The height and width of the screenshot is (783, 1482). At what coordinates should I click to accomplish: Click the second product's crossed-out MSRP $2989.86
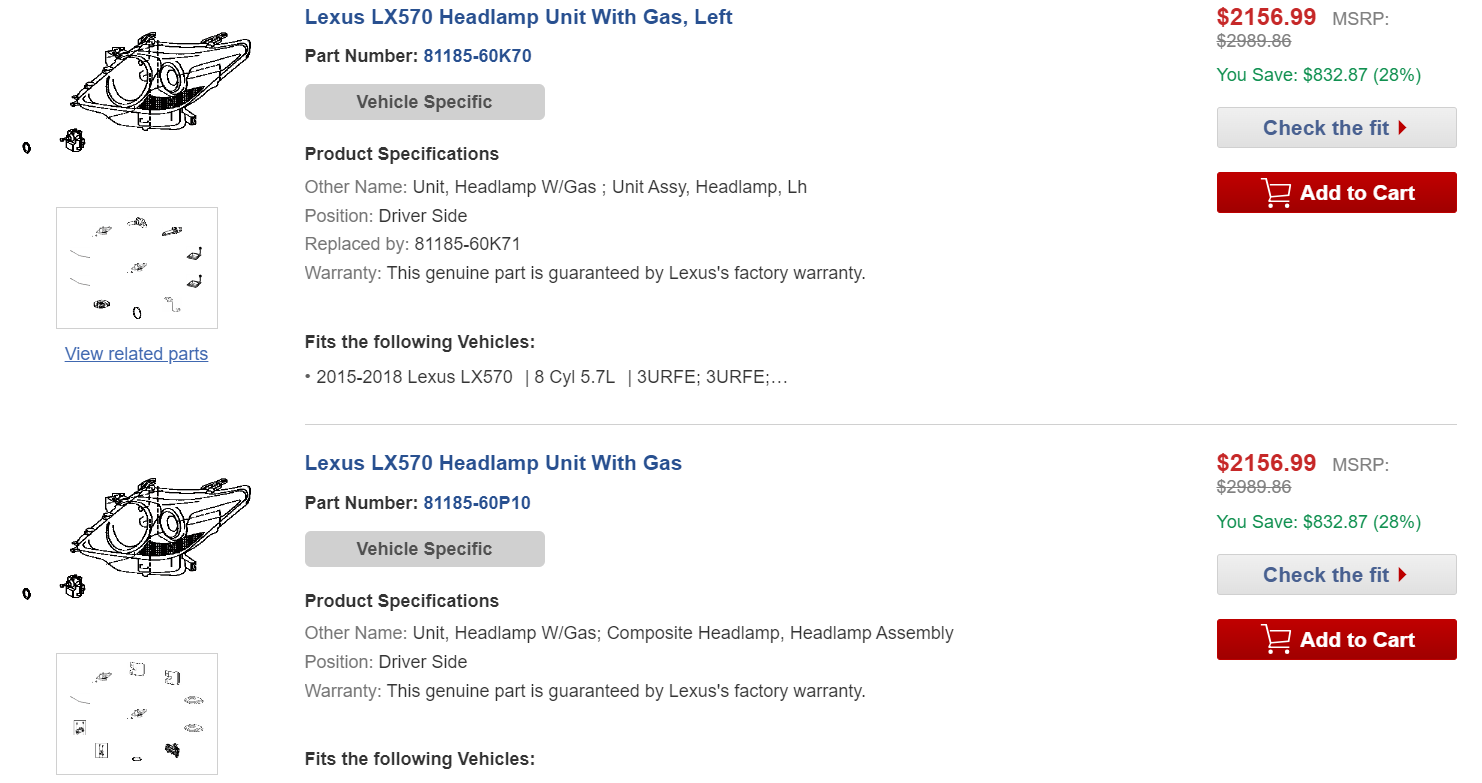tap(1253, 487)
